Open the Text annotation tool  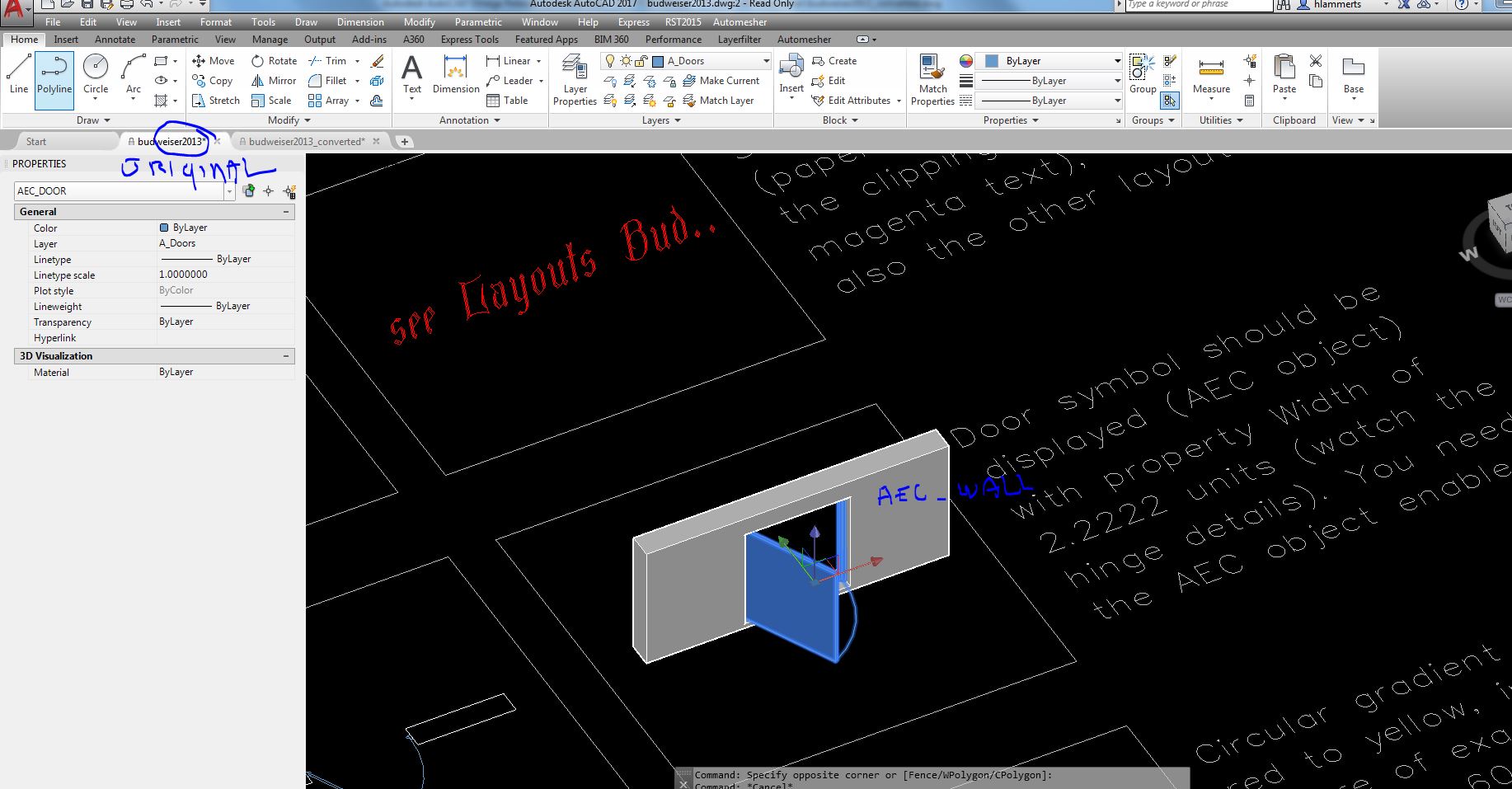point(411,76)
